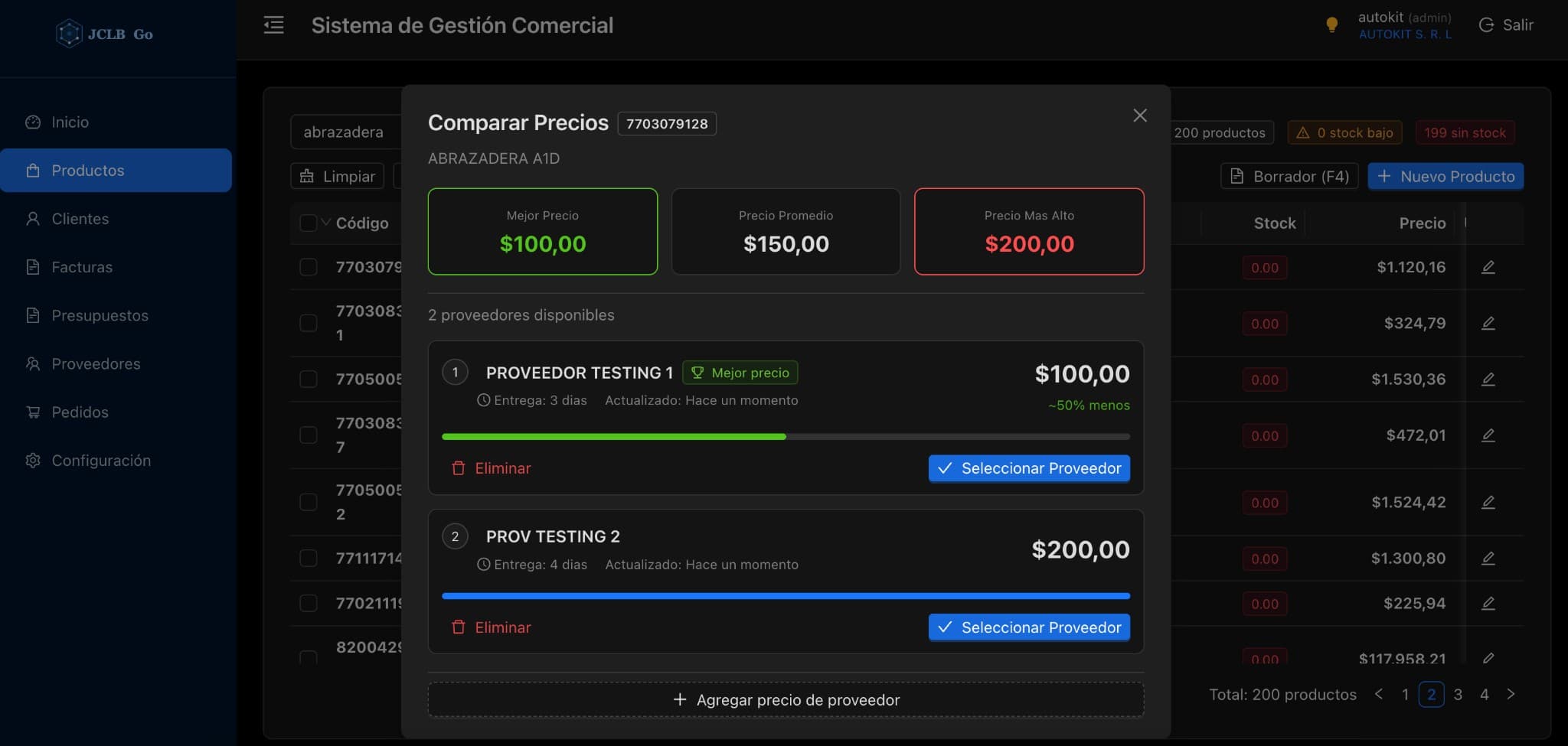
Task: Open next page using the right chevron
Action: click(1510, 694)
